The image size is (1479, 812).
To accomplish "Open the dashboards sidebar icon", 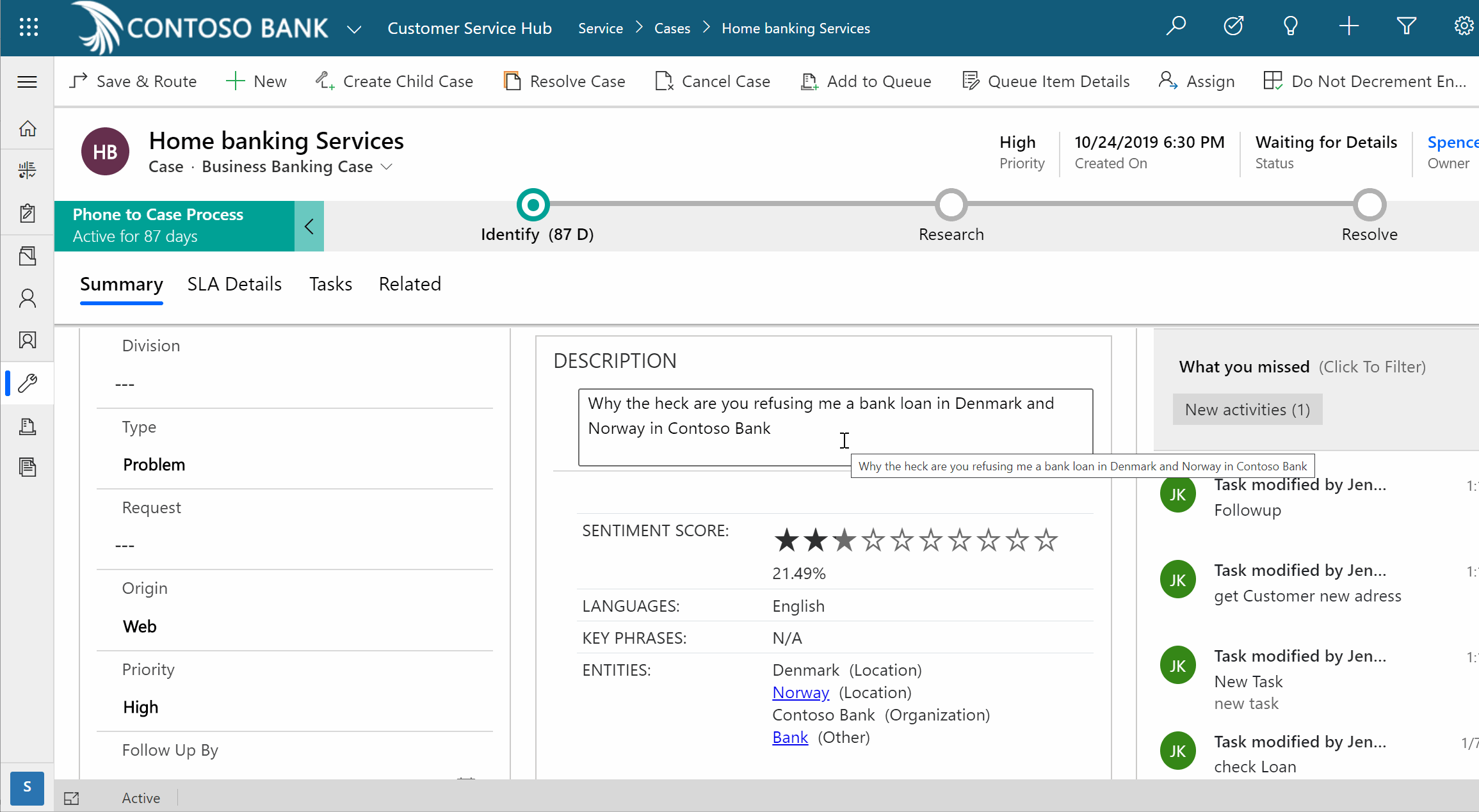I will pyautogui.click(x=27, y=170).
